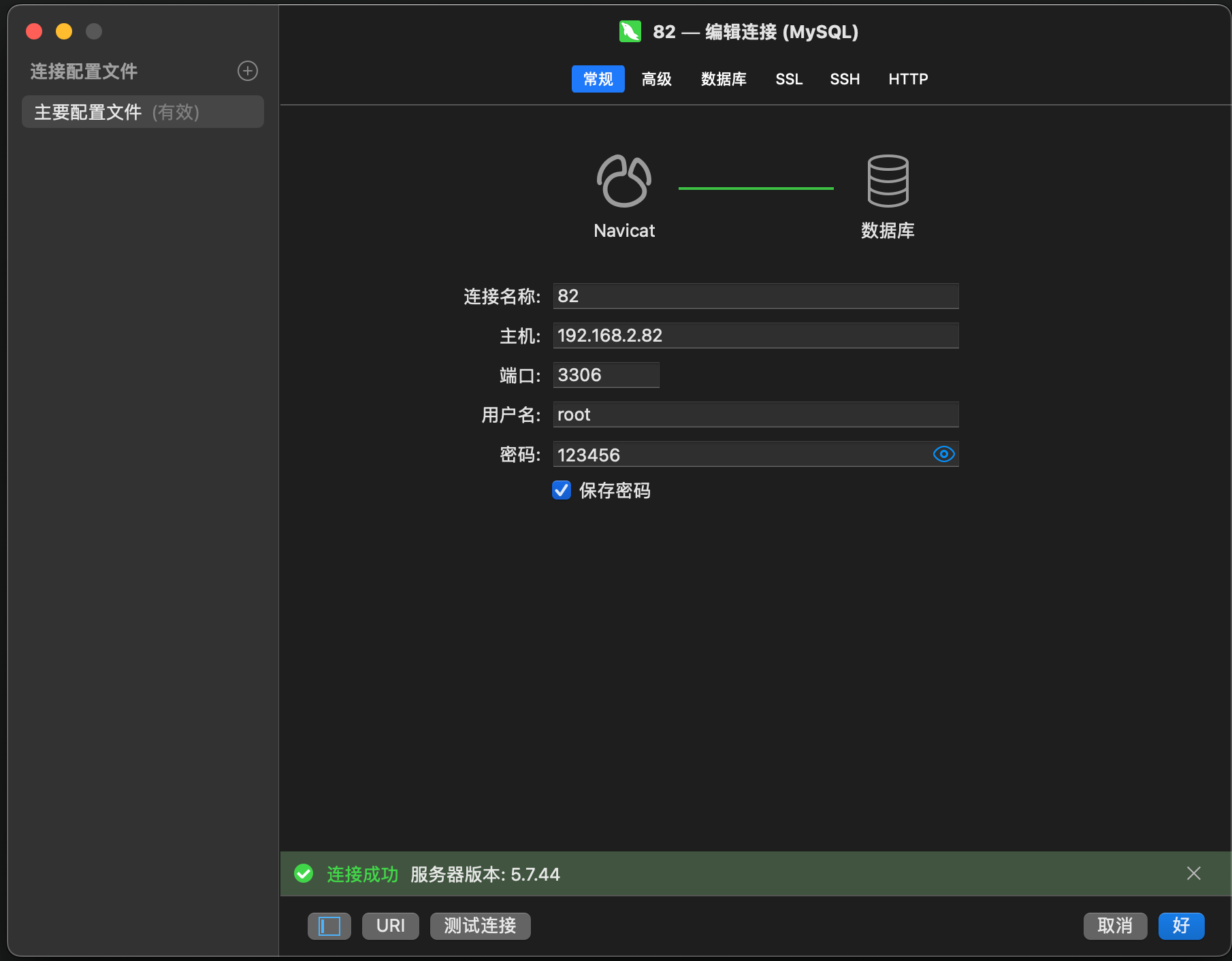Click the database cylinder icon
Viewport: 1232px width, 961px height.
coord(888,180)
